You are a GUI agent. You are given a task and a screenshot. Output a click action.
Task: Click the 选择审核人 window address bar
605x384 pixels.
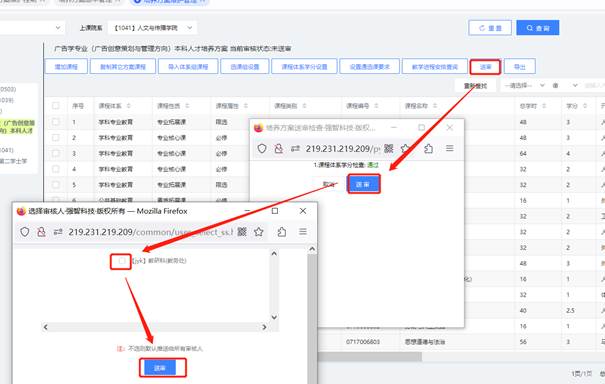tap(150, 232)
